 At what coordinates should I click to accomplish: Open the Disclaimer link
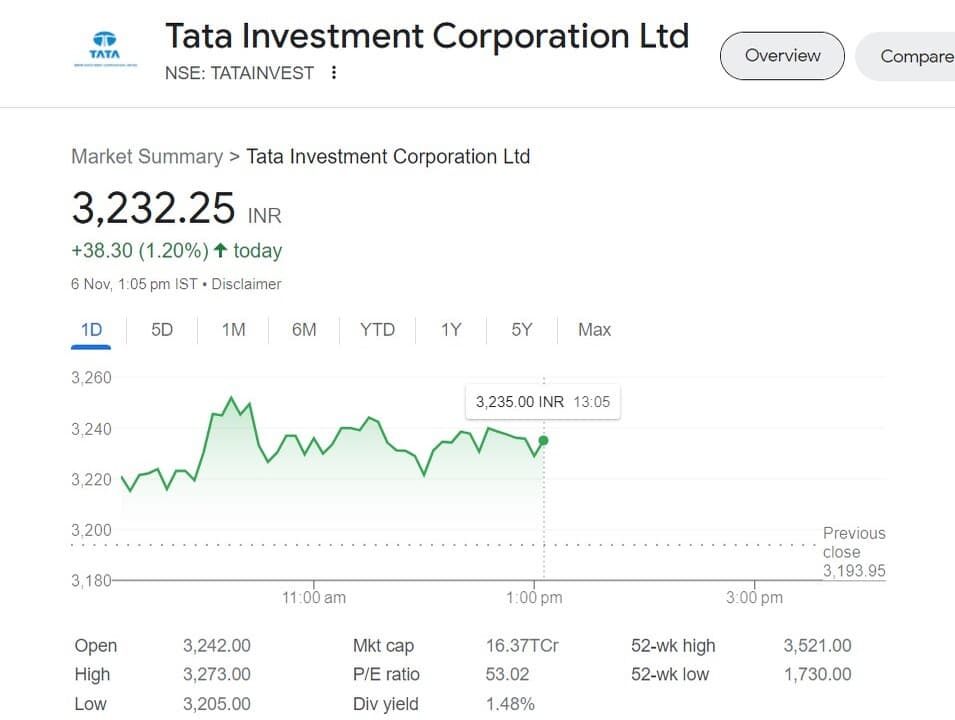click(x=246, y=284)
